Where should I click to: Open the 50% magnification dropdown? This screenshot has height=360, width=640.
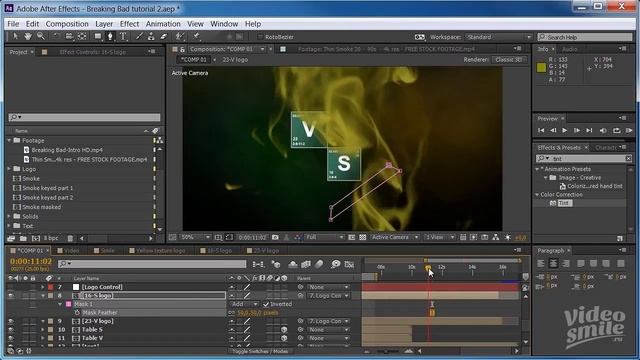[x=196, y=237]
